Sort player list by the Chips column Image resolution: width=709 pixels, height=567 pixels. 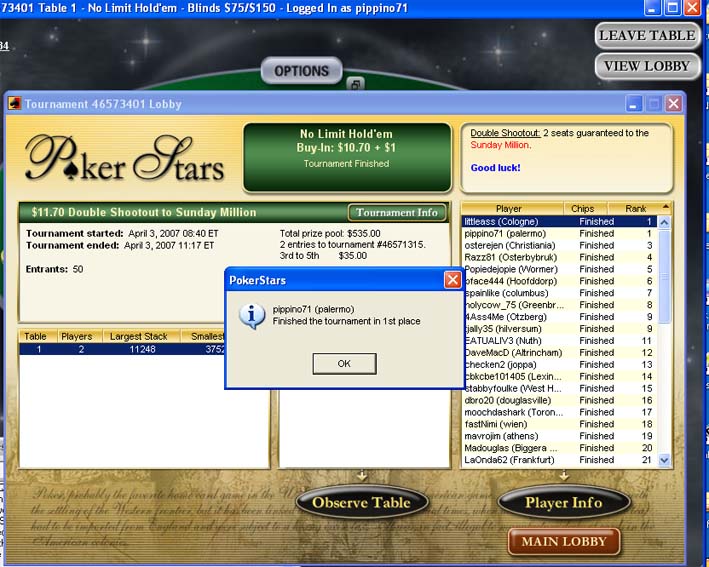585,208
